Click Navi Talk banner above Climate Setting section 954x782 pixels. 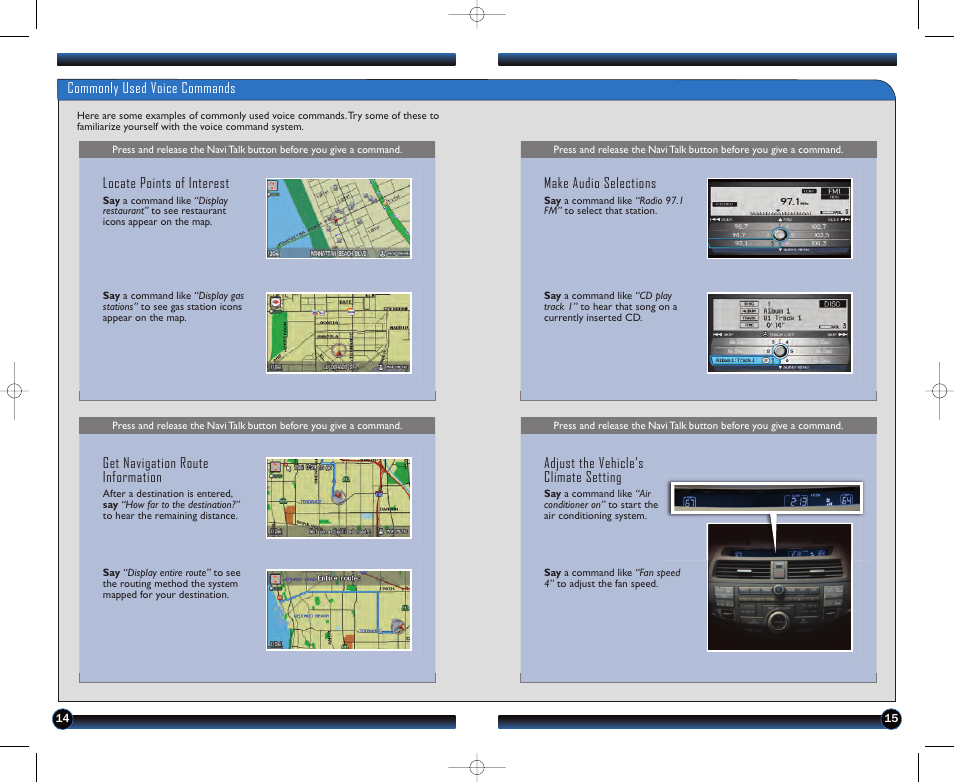(x=698, y=426)
